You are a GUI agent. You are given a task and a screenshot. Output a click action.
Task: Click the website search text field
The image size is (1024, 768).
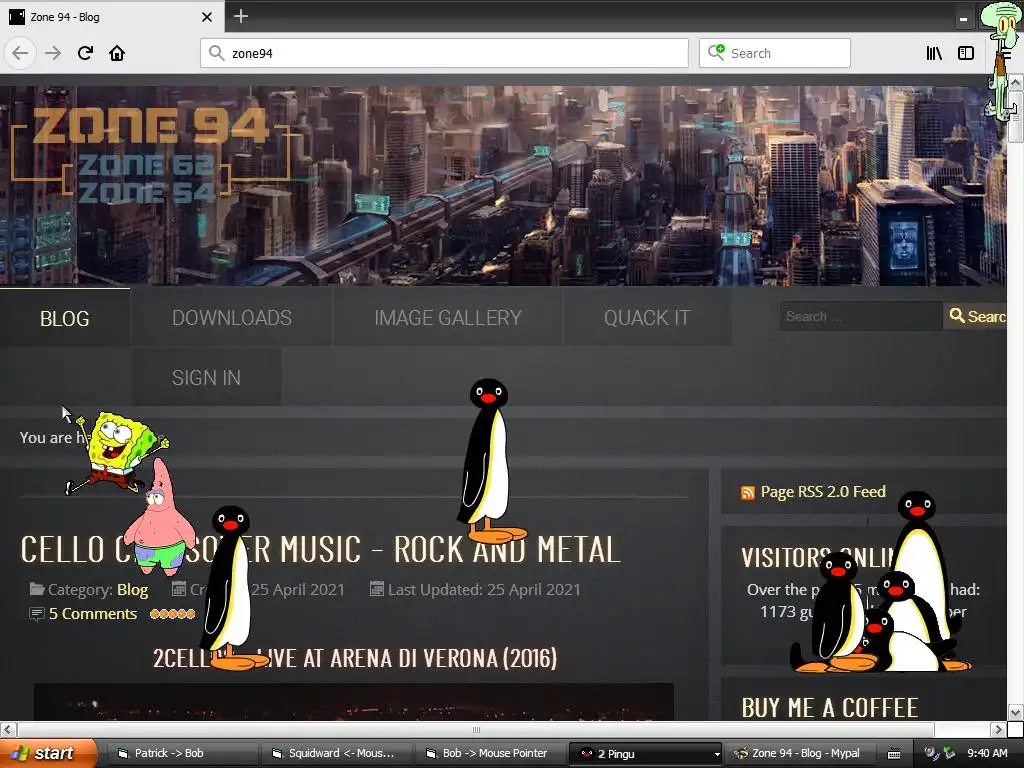pos(861,316)
